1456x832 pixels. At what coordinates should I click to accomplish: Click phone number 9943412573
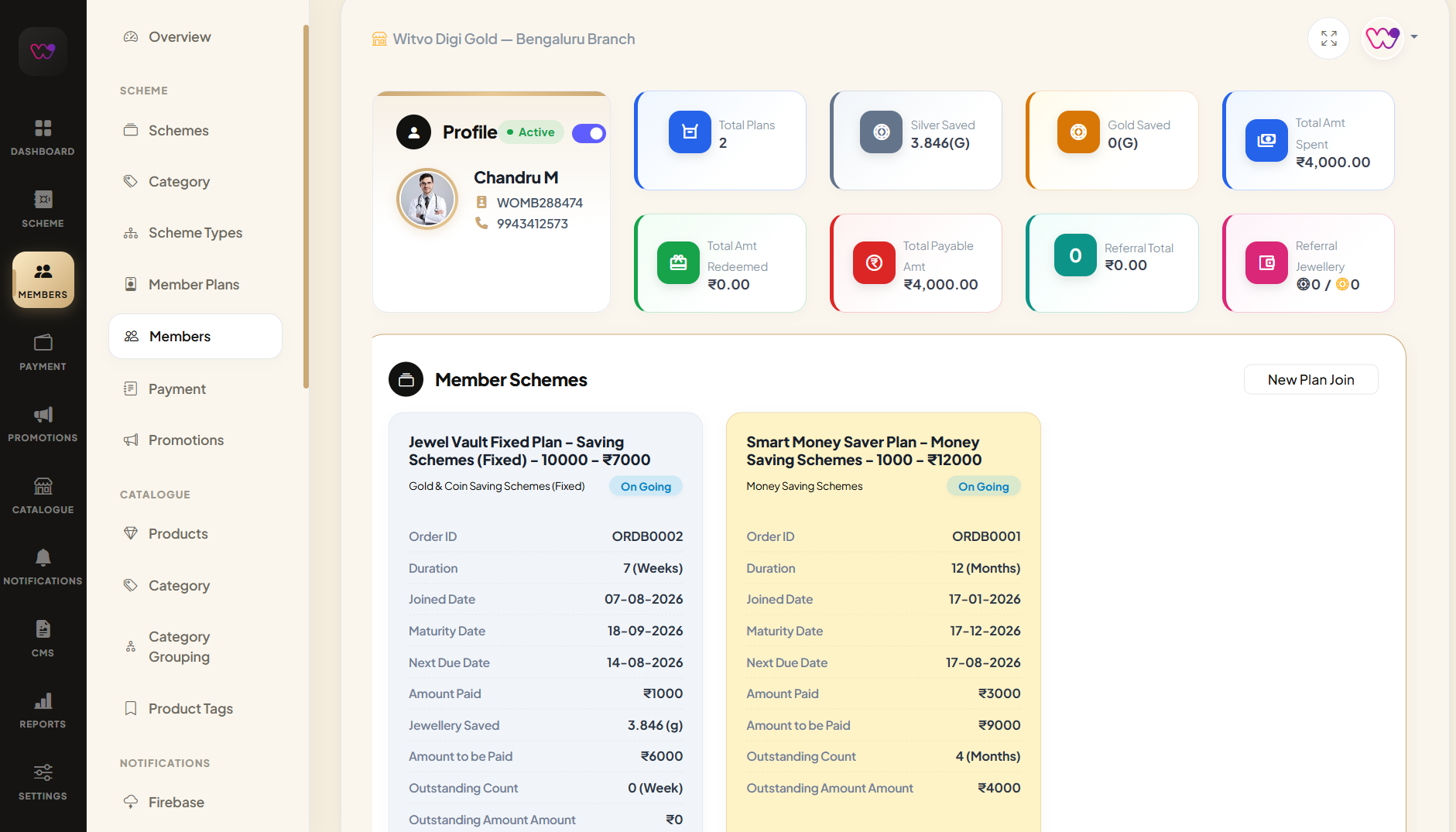coord(532,224)
